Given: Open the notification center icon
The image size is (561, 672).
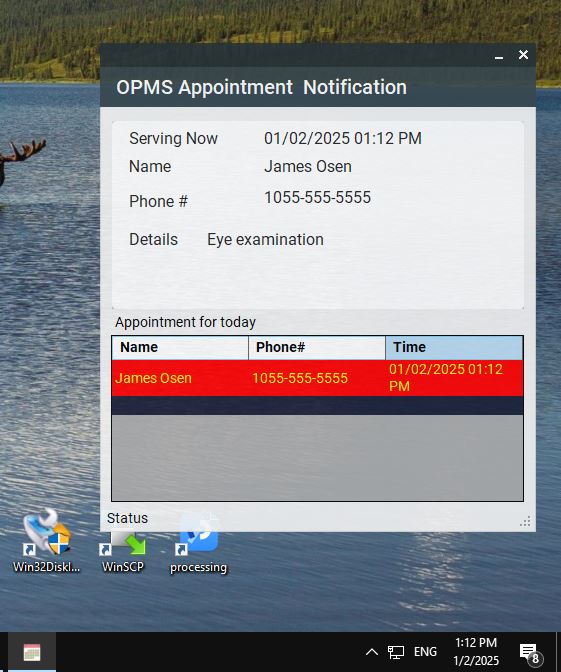Looking at the screenshot, I should click(531, 653).
